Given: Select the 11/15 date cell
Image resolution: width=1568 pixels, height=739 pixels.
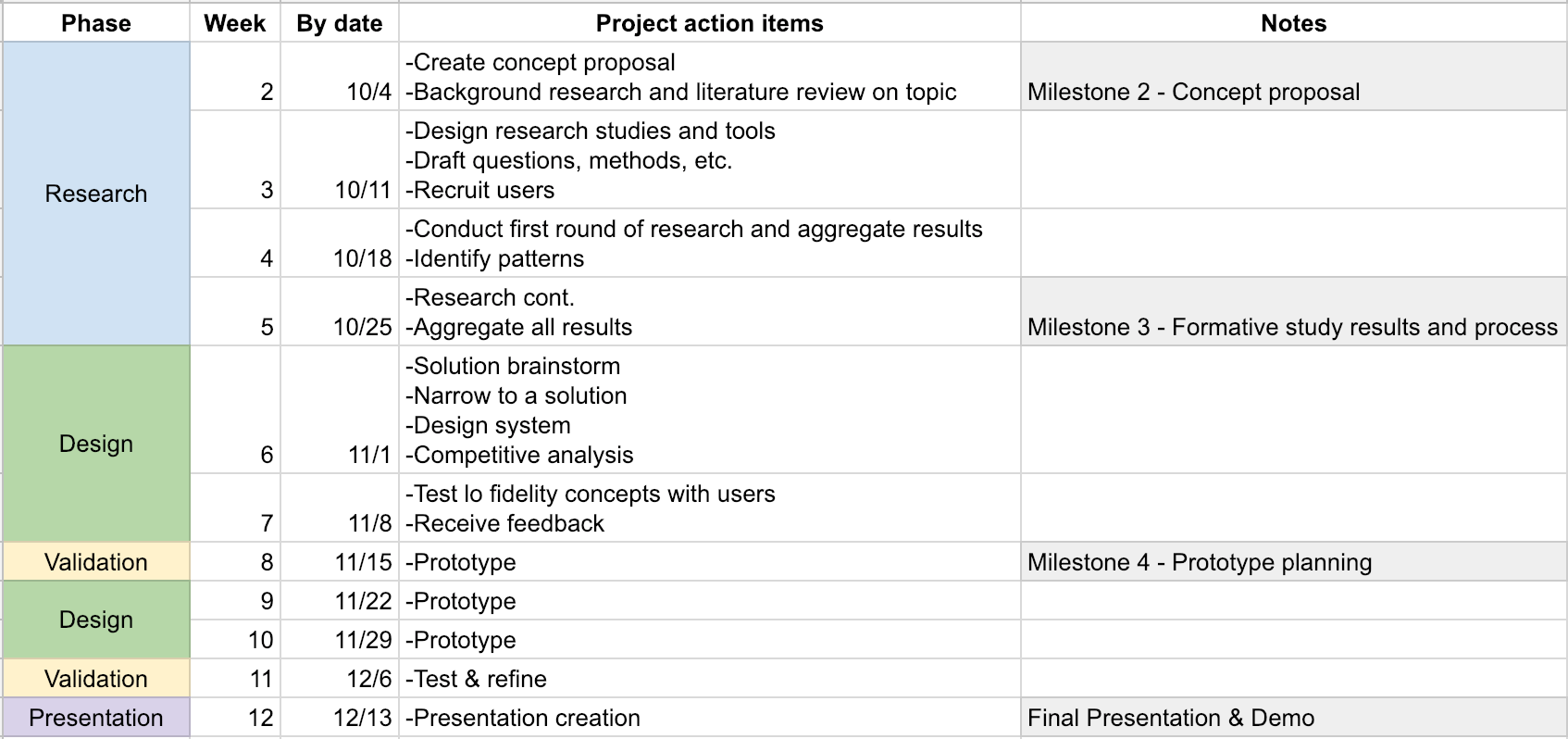Looking at the screenshot, I should tap(340, 562).
